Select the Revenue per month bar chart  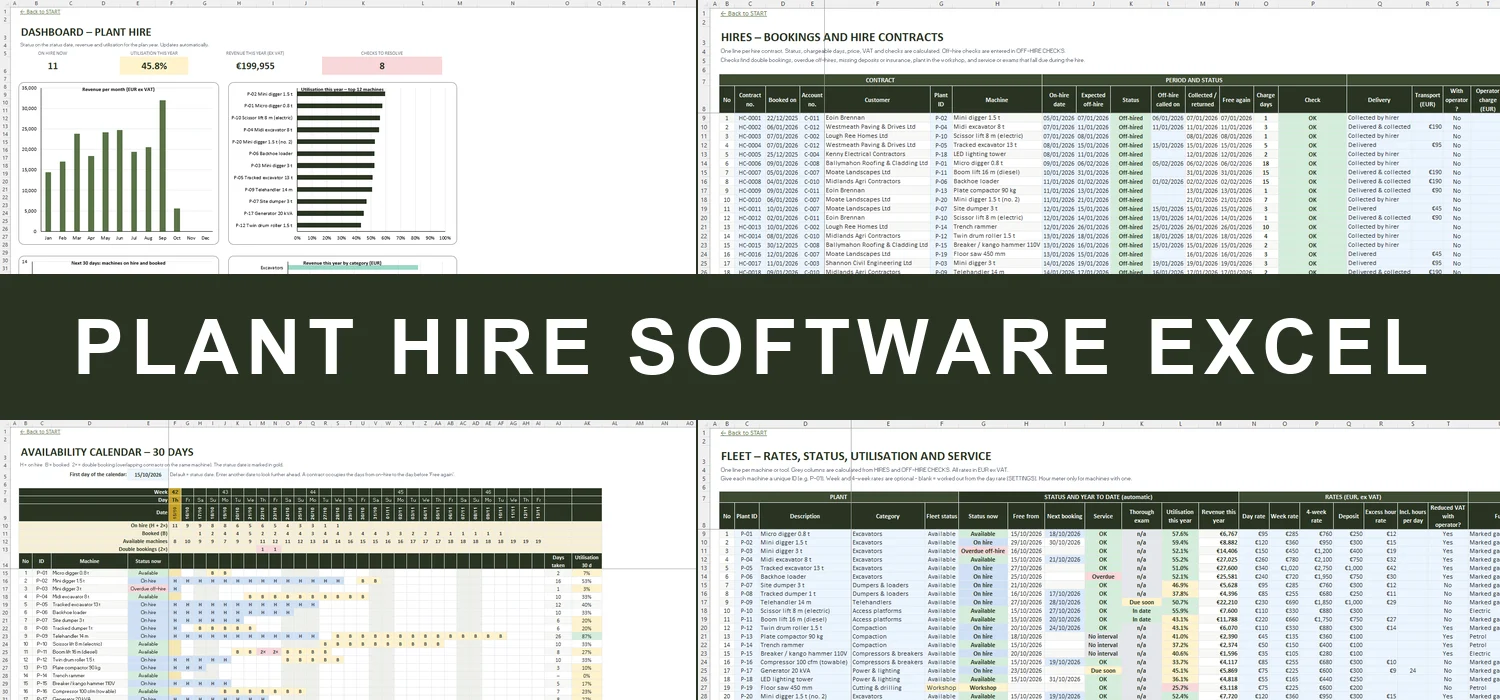pos(118,163)
